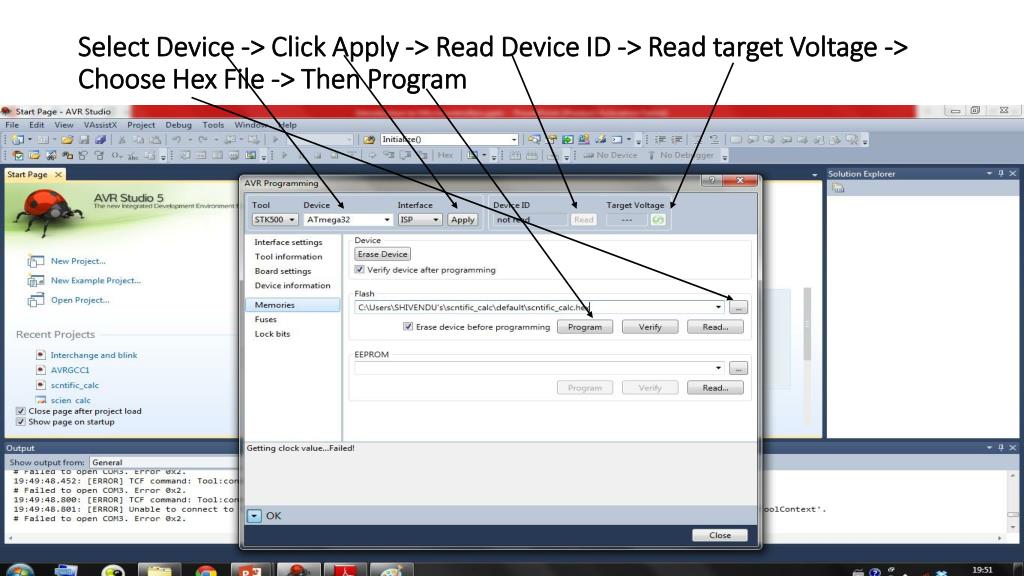Viewport: 1024px width, 576px height.
Task: Open the Initialize() combo box dropdown arrow
Action: click(x=514, y=140)
